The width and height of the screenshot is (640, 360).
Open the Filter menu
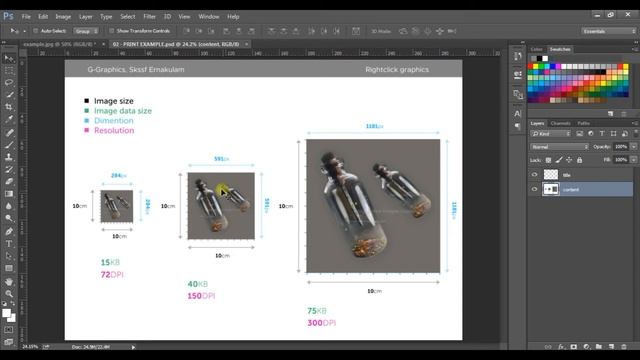pyautogui.click(x=149, y=17)
